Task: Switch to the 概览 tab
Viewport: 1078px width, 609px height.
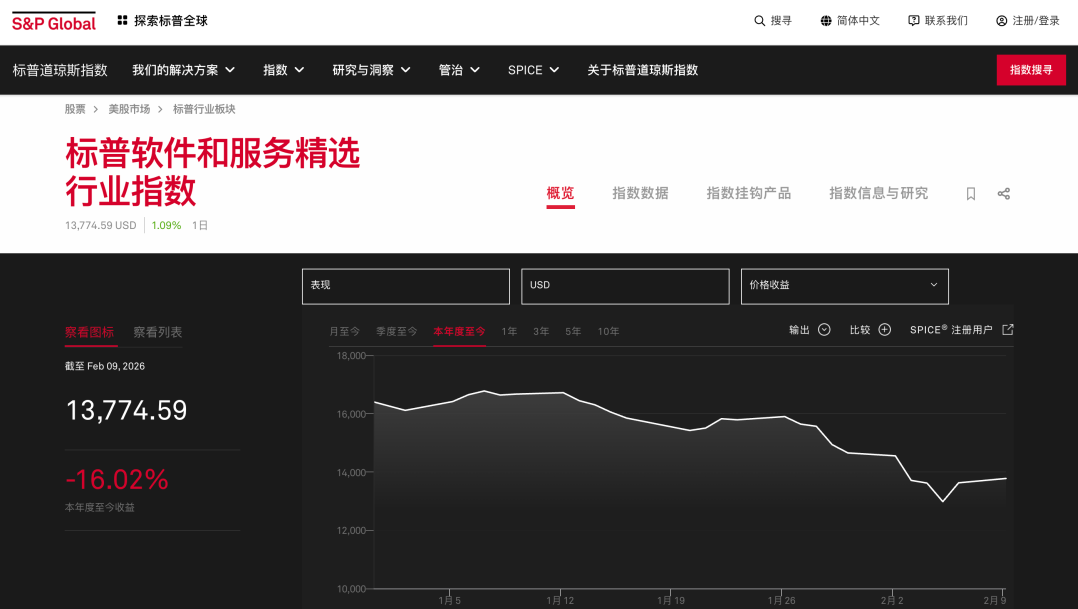Action: 560,194
